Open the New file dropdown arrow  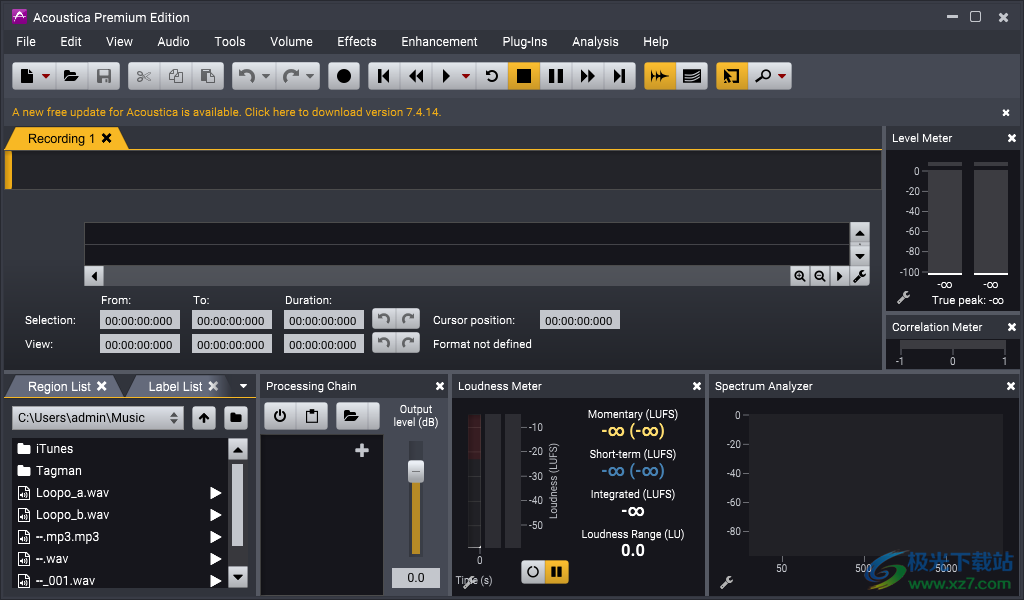coord(46,76)
